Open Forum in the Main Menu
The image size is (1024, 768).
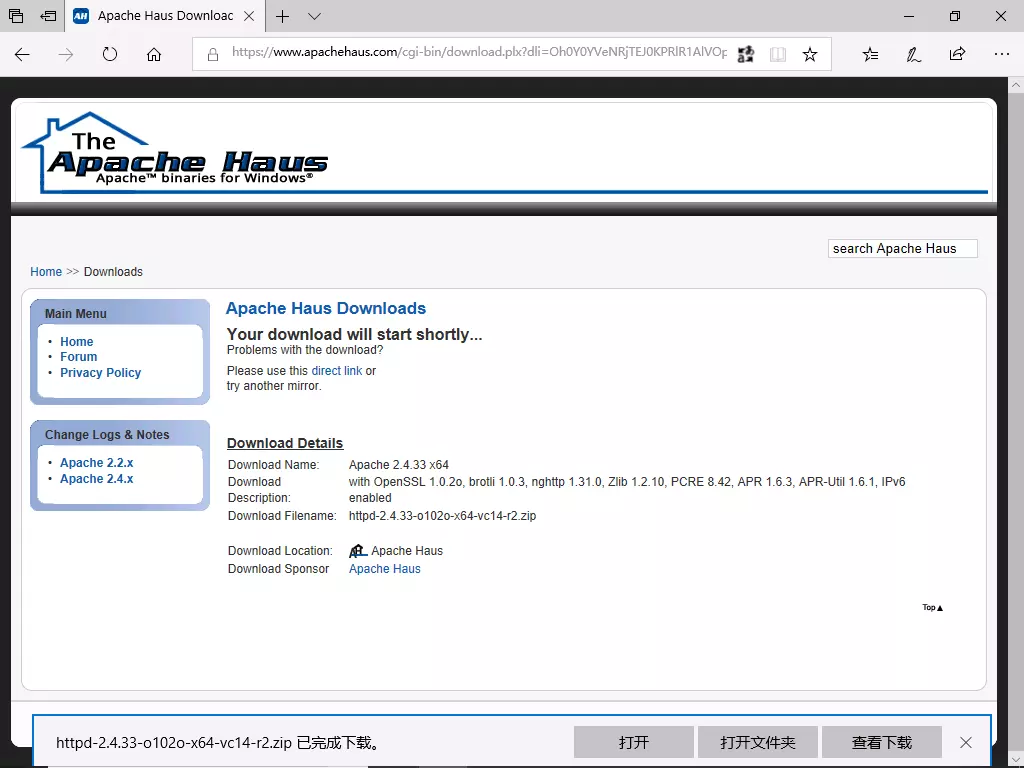[78, 357]
